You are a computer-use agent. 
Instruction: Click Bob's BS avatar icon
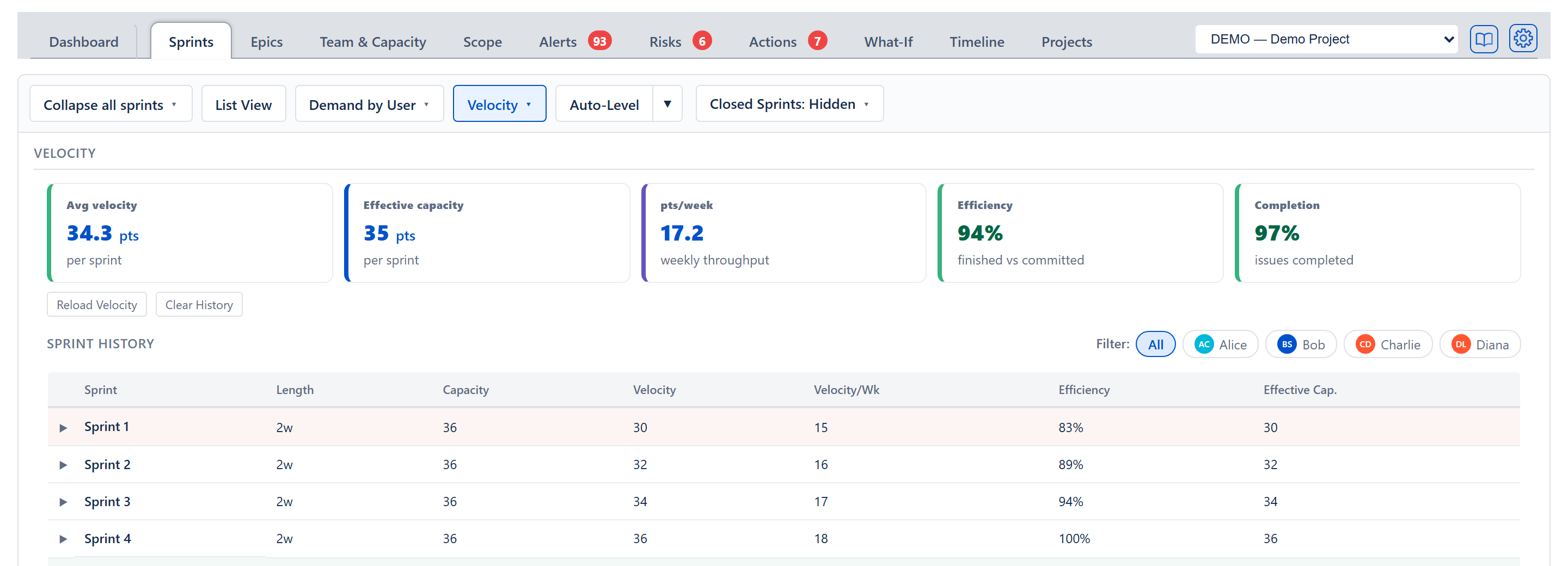1286,344
